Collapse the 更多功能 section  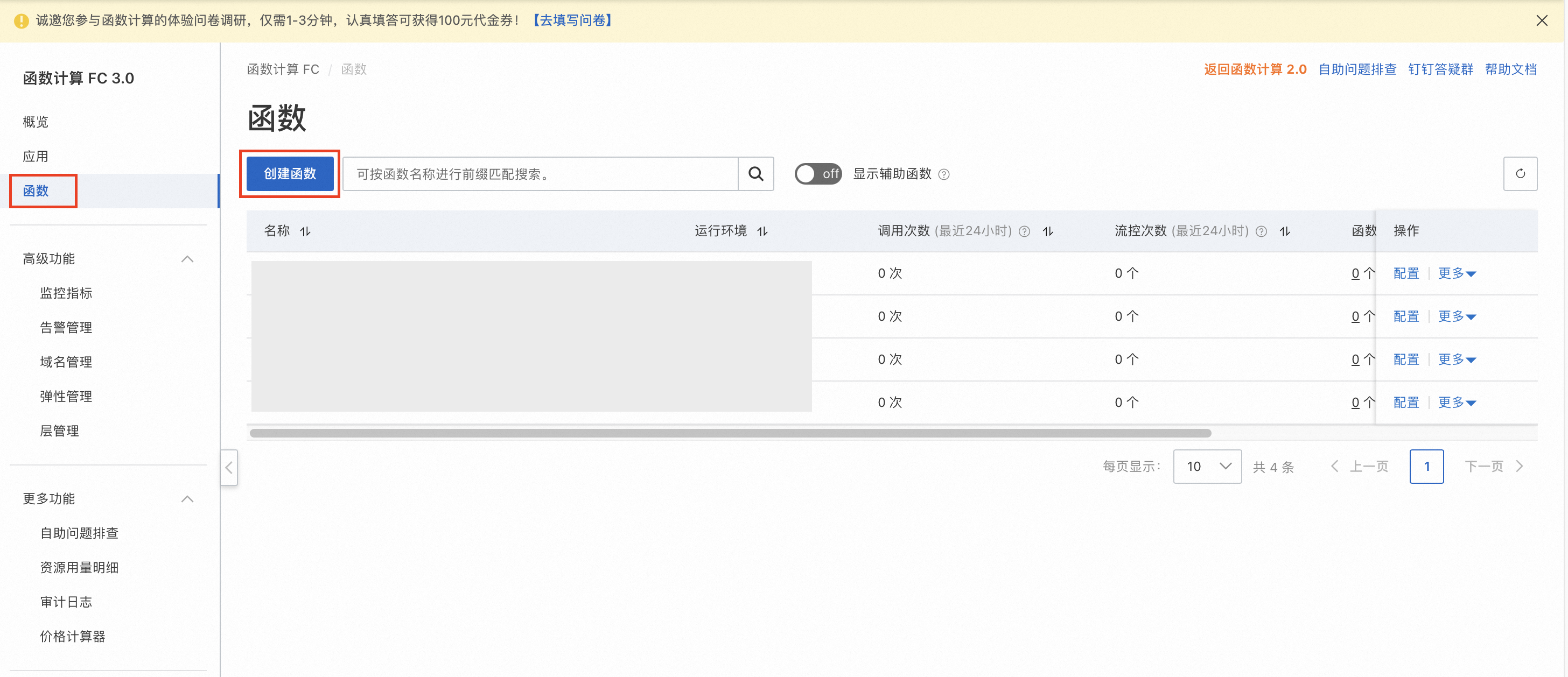[x=187, y=499]
